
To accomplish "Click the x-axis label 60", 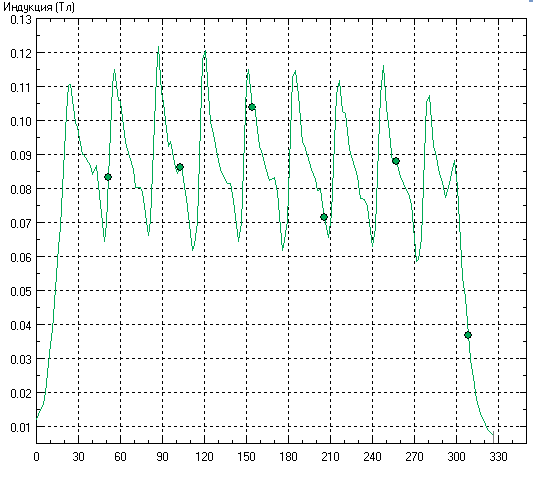I will tap(120, 457).
